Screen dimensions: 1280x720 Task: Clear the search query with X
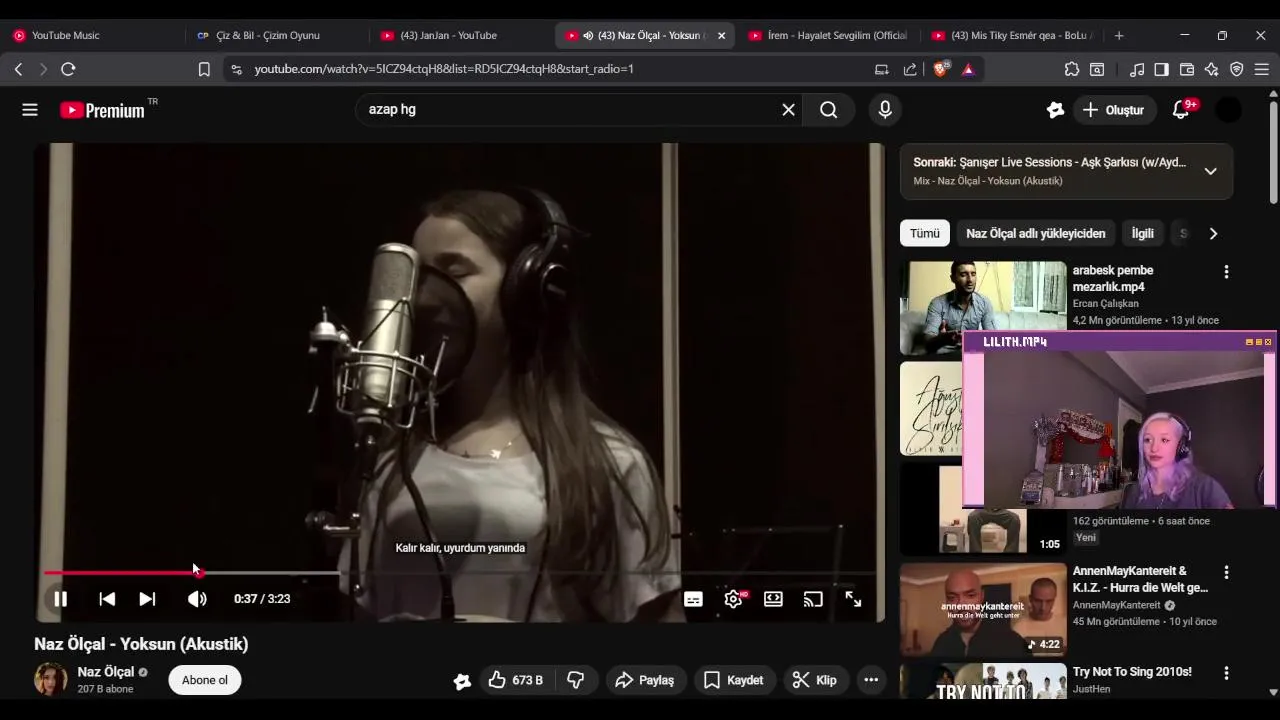click(788, 110)
